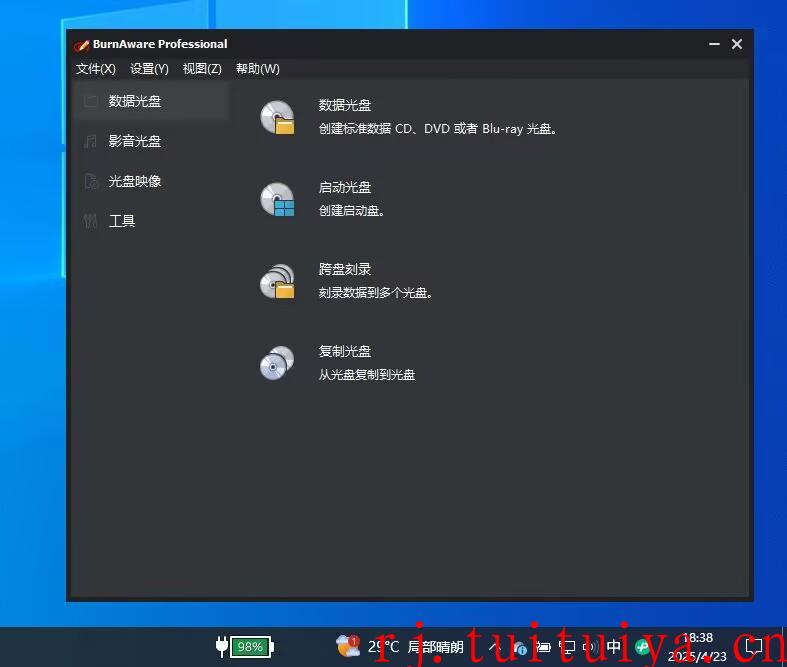This screenshot has height=667, width=787.
Task: Click description 创建标准数据 CD、DVD 或者 Blu-ray 光盘
Action: pyautogui.click(x=438, y=129)
